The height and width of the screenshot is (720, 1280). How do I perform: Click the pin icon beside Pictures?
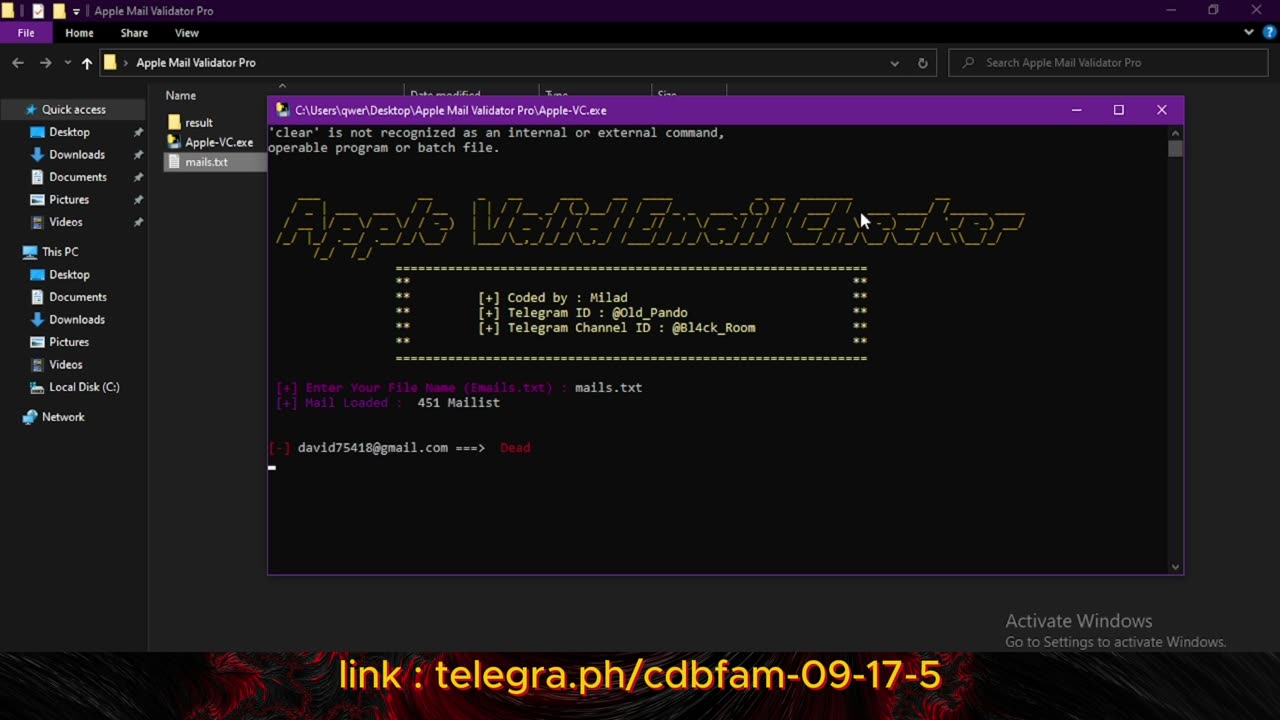(x=138, y=200)
